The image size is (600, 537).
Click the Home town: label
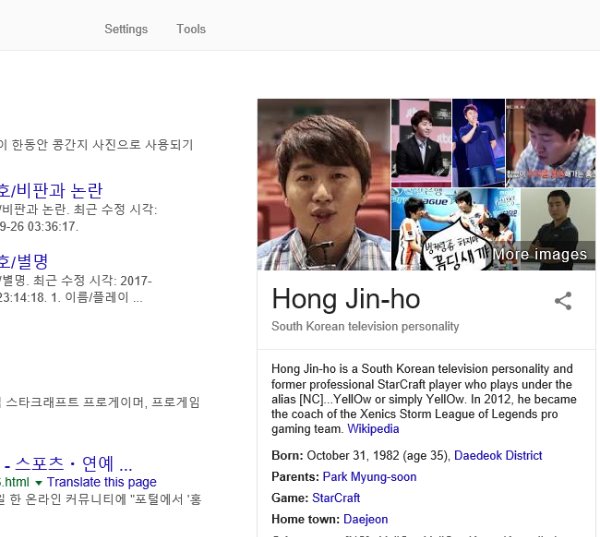(305, 519)
